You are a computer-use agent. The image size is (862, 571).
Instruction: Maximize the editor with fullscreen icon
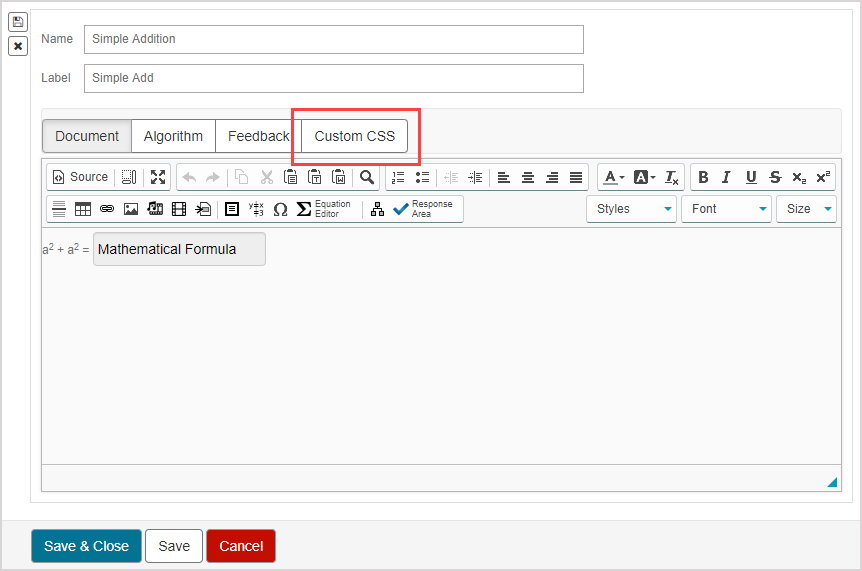tap(158, 177)
